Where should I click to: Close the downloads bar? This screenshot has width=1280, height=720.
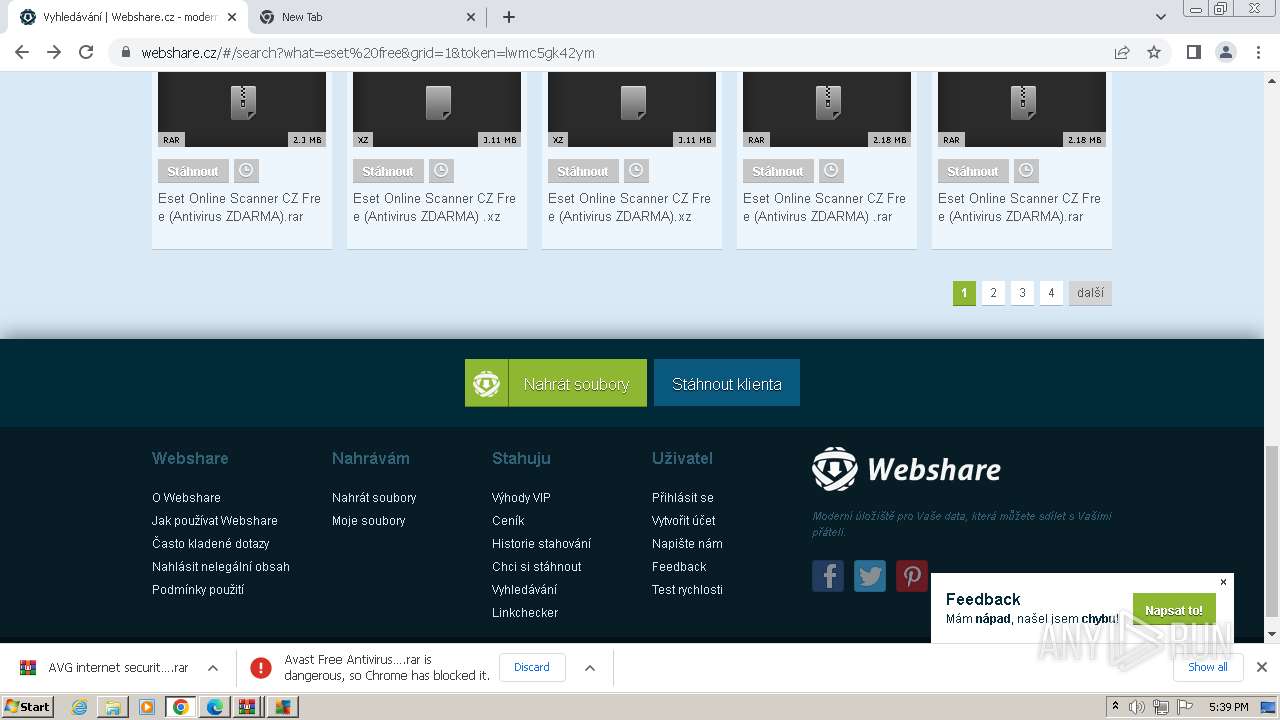tap(1262, 667)
